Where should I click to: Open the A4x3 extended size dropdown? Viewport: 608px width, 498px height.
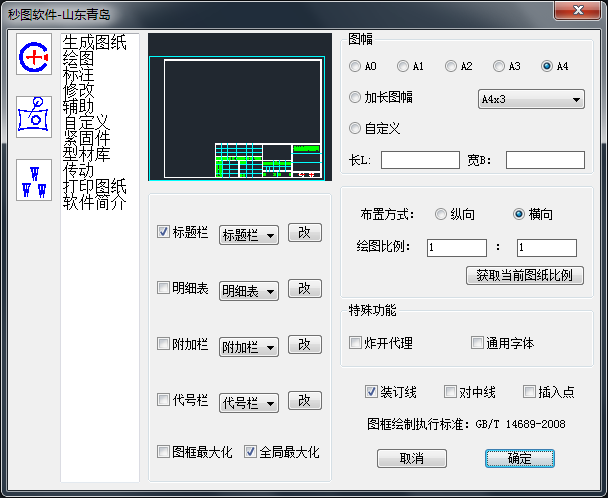[531, 99]
